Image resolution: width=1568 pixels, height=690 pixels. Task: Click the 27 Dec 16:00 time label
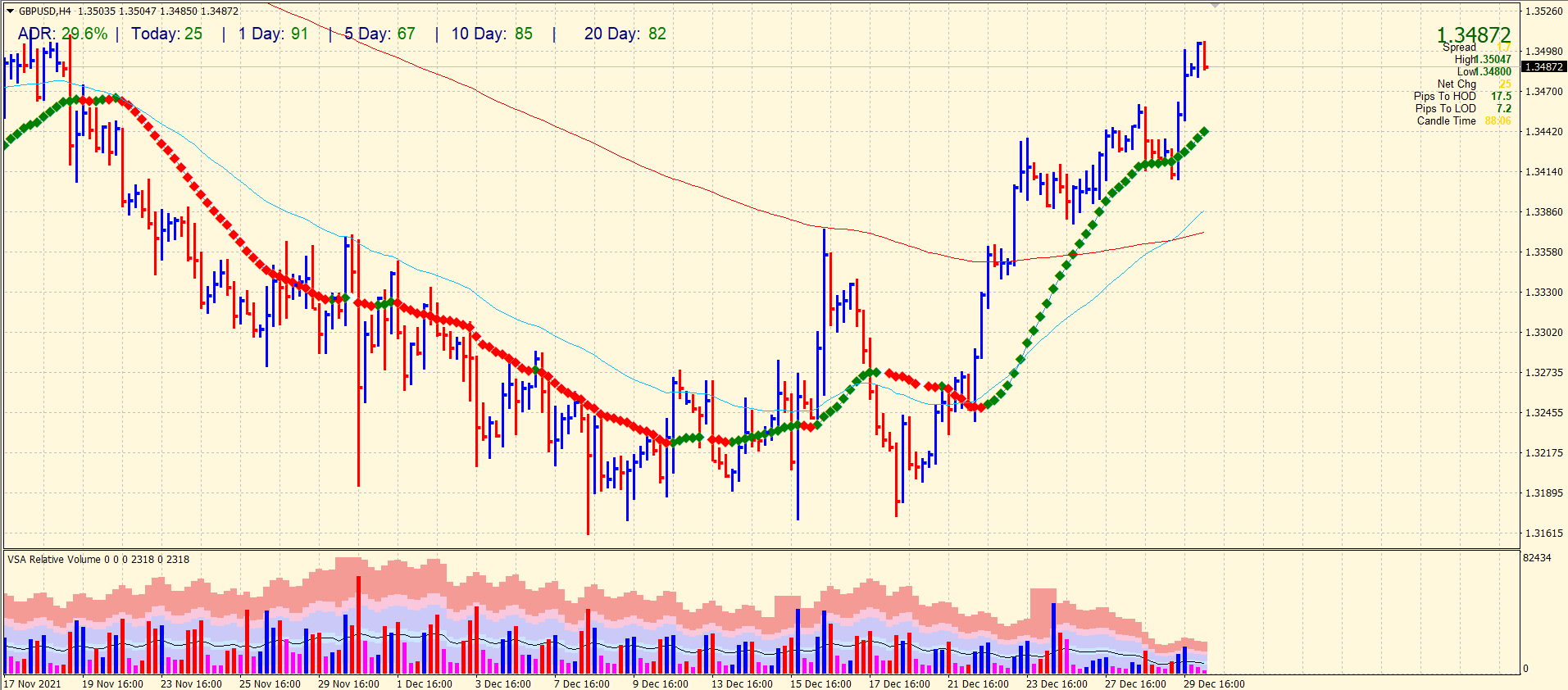coord(1135,684)
